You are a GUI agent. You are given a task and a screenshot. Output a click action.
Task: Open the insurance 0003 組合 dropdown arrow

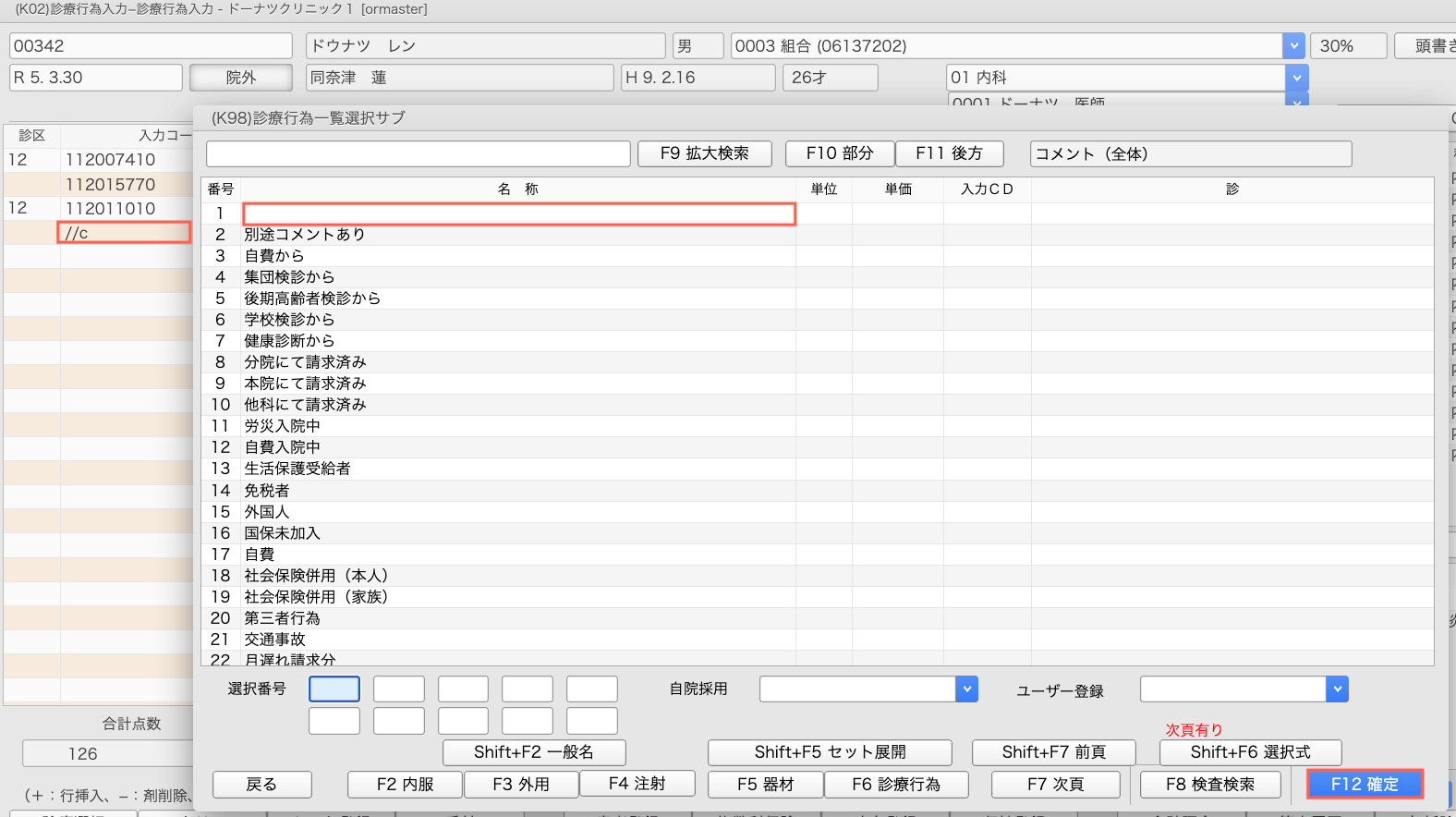pyautogui.click(x=1293, y=46)
